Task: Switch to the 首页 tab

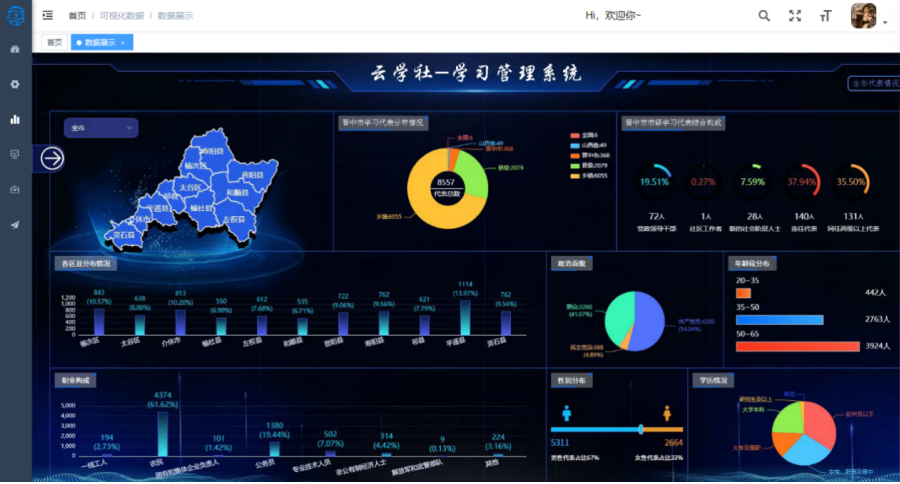Action: pos(55,42)
